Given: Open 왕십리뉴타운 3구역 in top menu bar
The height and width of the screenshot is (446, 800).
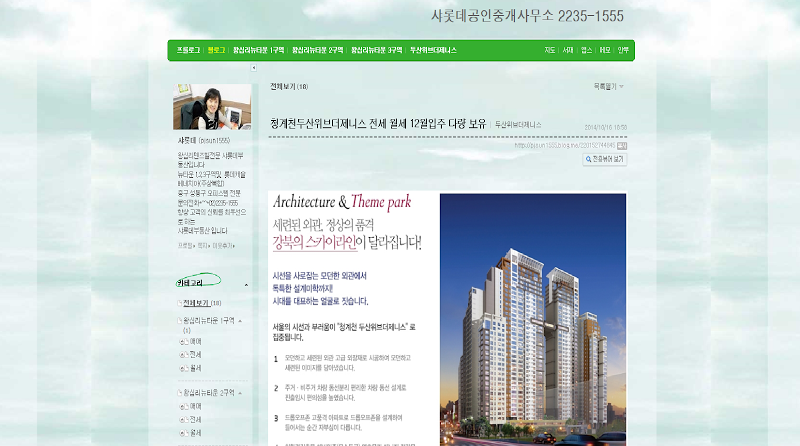Looking at the screenshot, I should point(377,50).
